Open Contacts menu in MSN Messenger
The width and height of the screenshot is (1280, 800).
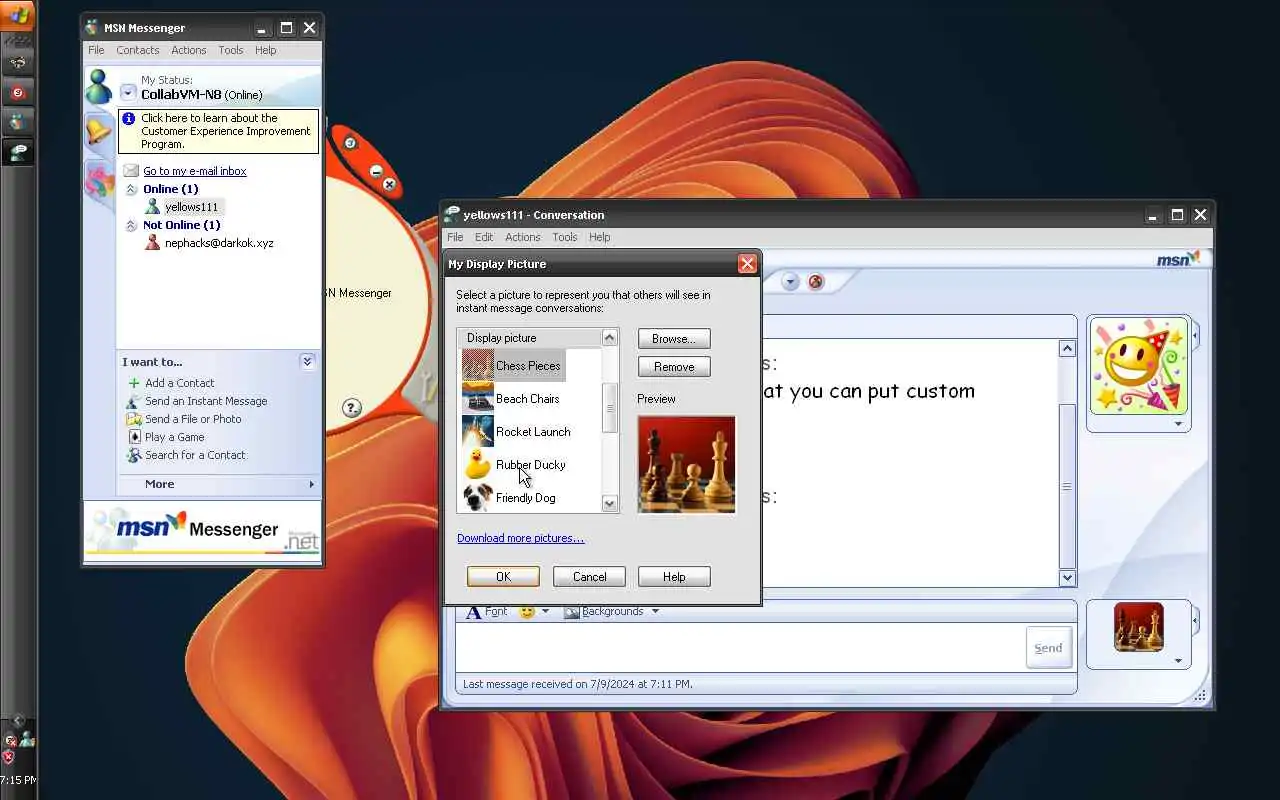tap(137, 50)
